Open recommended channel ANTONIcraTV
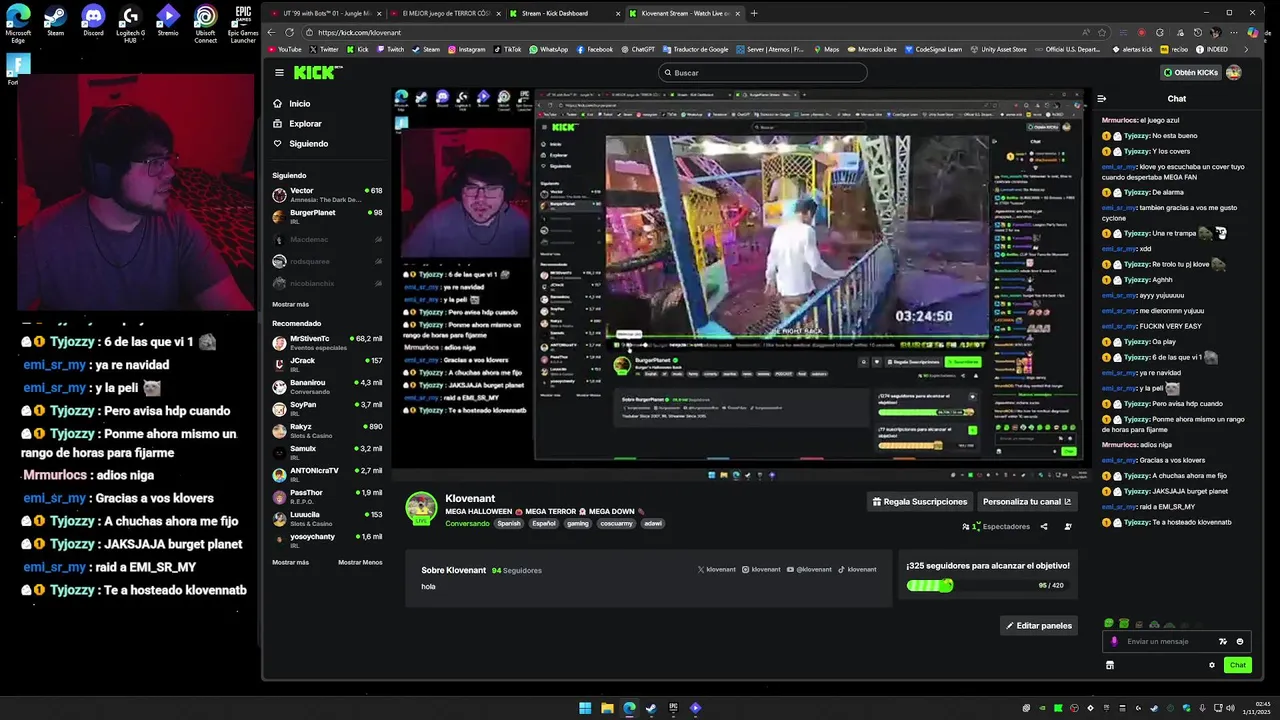The height and width of the screenshot is (720, 1280). click(327, 475)
